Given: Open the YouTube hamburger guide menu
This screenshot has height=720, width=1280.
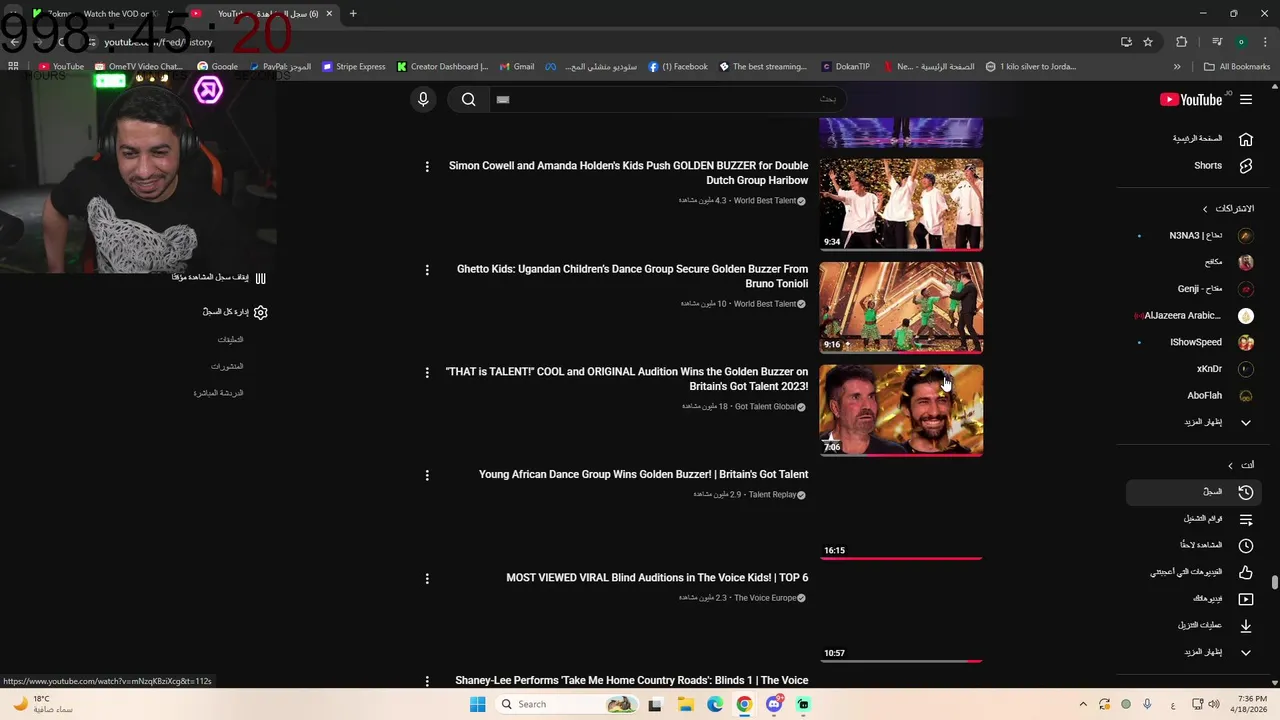Looking at the screenshot, I should coord(1246,99).
